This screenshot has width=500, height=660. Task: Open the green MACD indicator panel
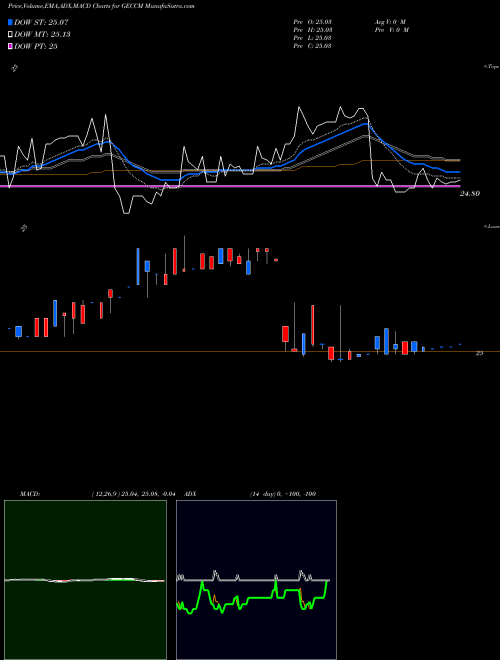(85, 580)
